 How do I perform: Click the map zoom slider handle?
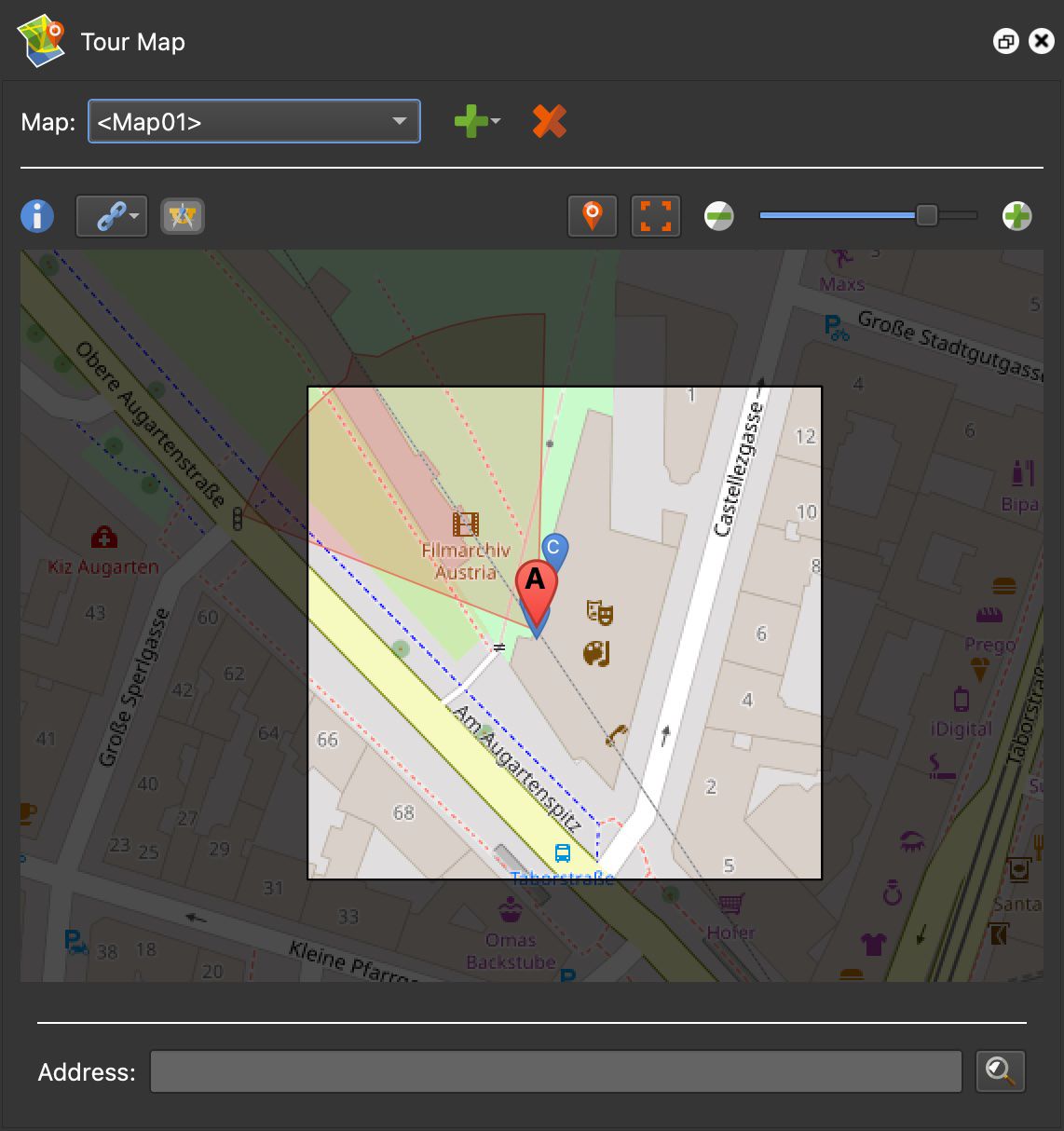926,216
